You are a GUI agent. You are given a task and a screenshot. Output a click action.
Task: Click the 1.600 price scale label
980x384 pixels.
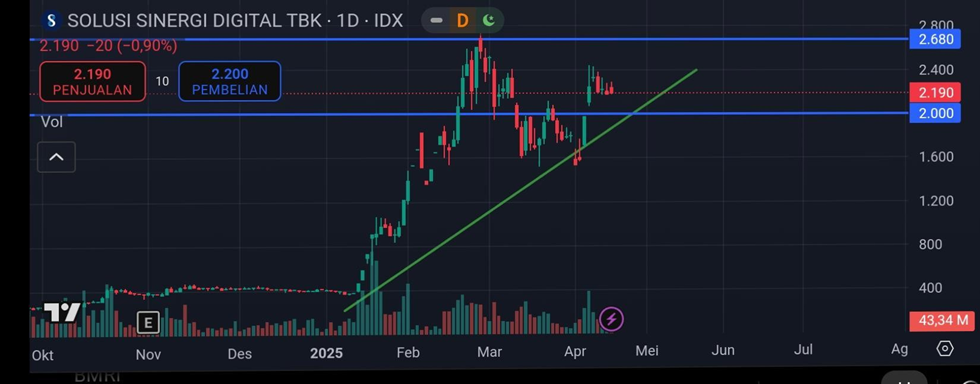936,157
